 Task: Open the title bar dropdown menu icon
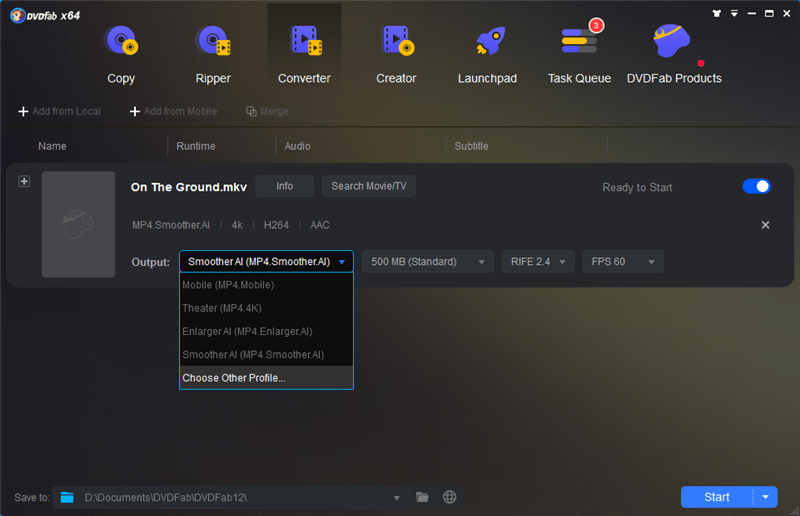pyautogui.click(x=734, y=14)
